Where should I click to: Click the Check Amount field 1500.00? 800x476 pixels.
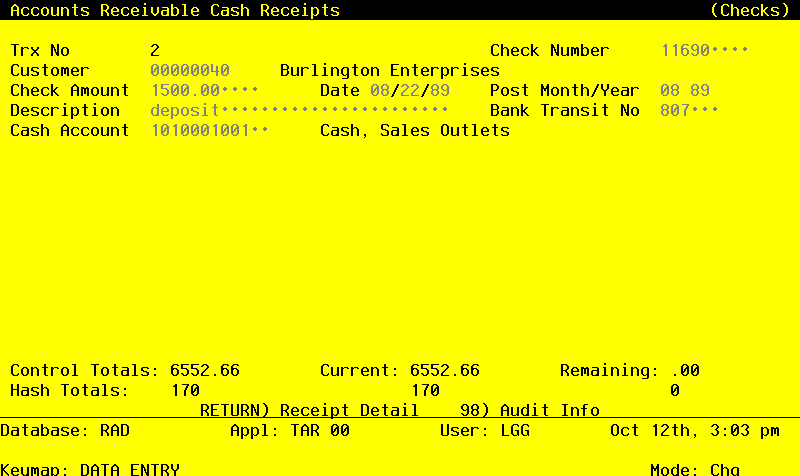pyautogui.click(x=205, y=90)
